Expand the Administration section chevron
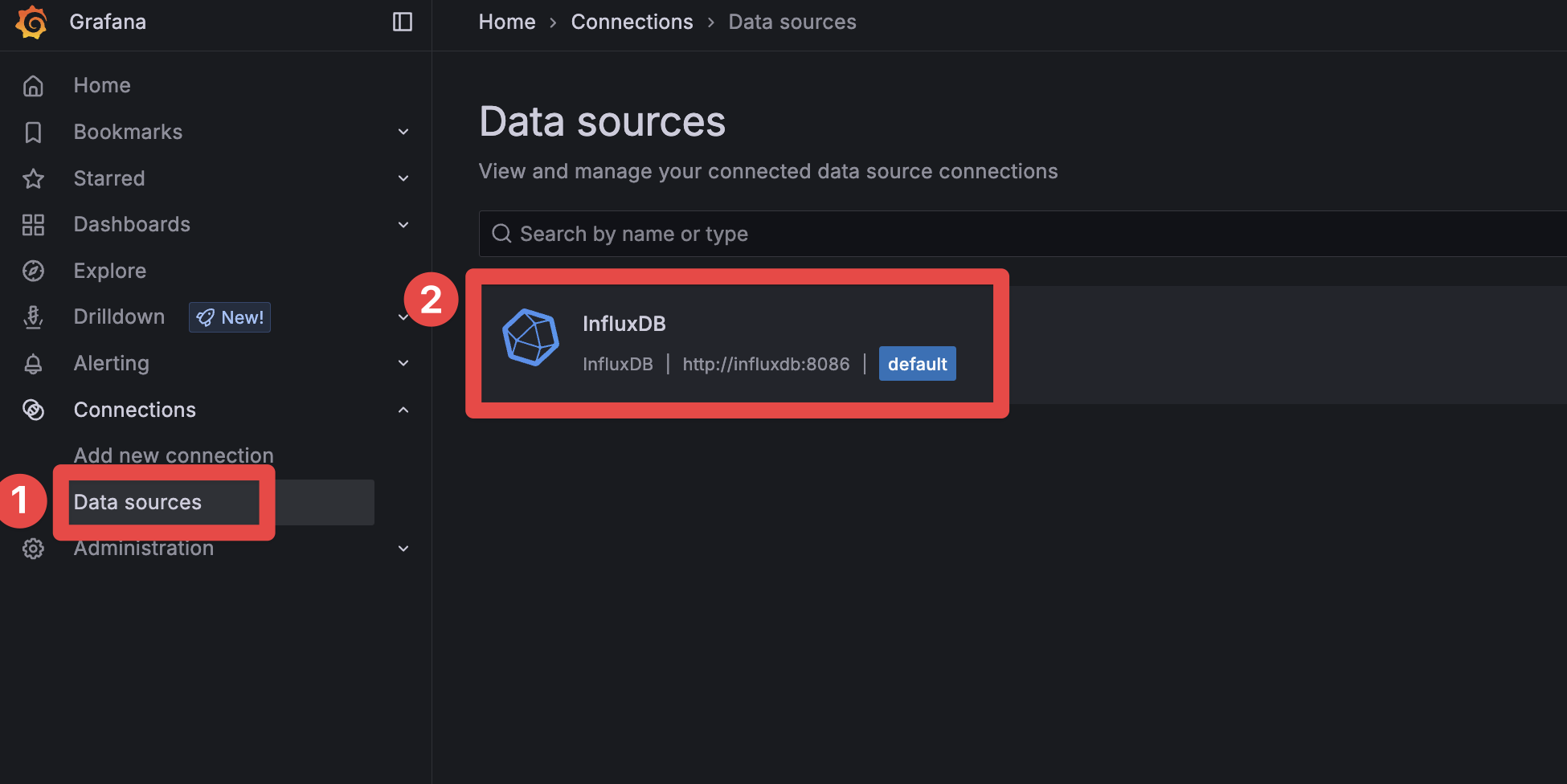Viewport: 1567px width, 784px height. [x=403, y=549]
